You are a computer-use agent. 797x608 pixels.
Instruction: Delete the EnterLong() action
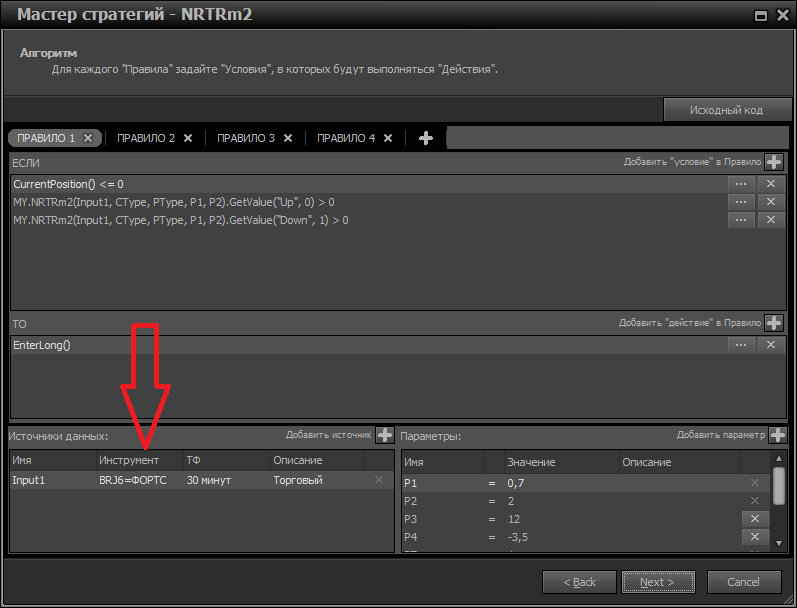click(770, 345)
